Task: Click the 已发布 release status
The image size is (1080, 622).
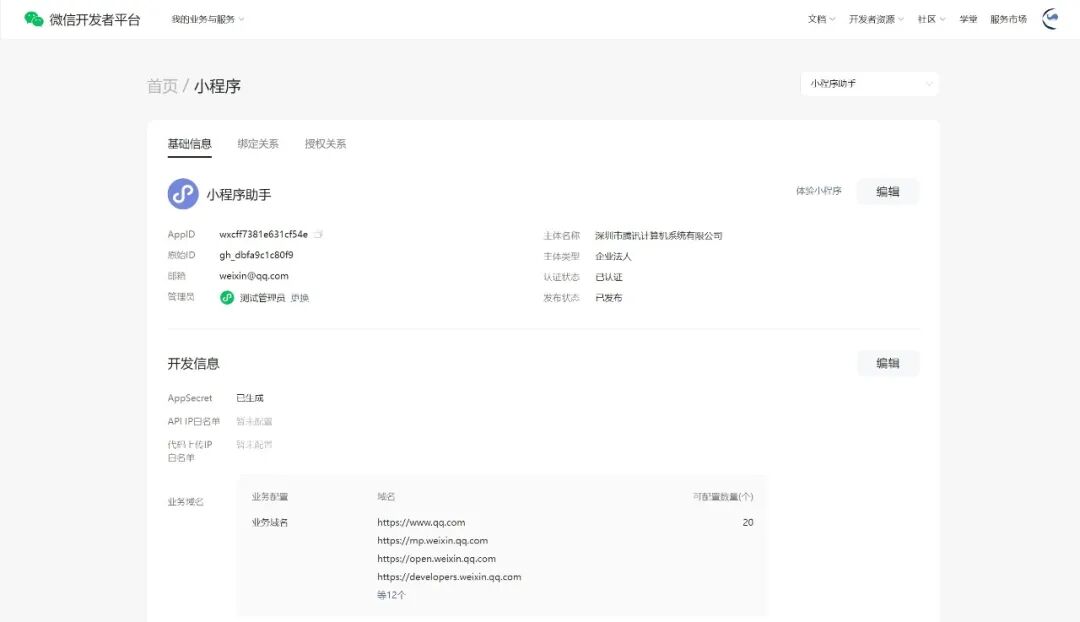Action: click(608, 298)
